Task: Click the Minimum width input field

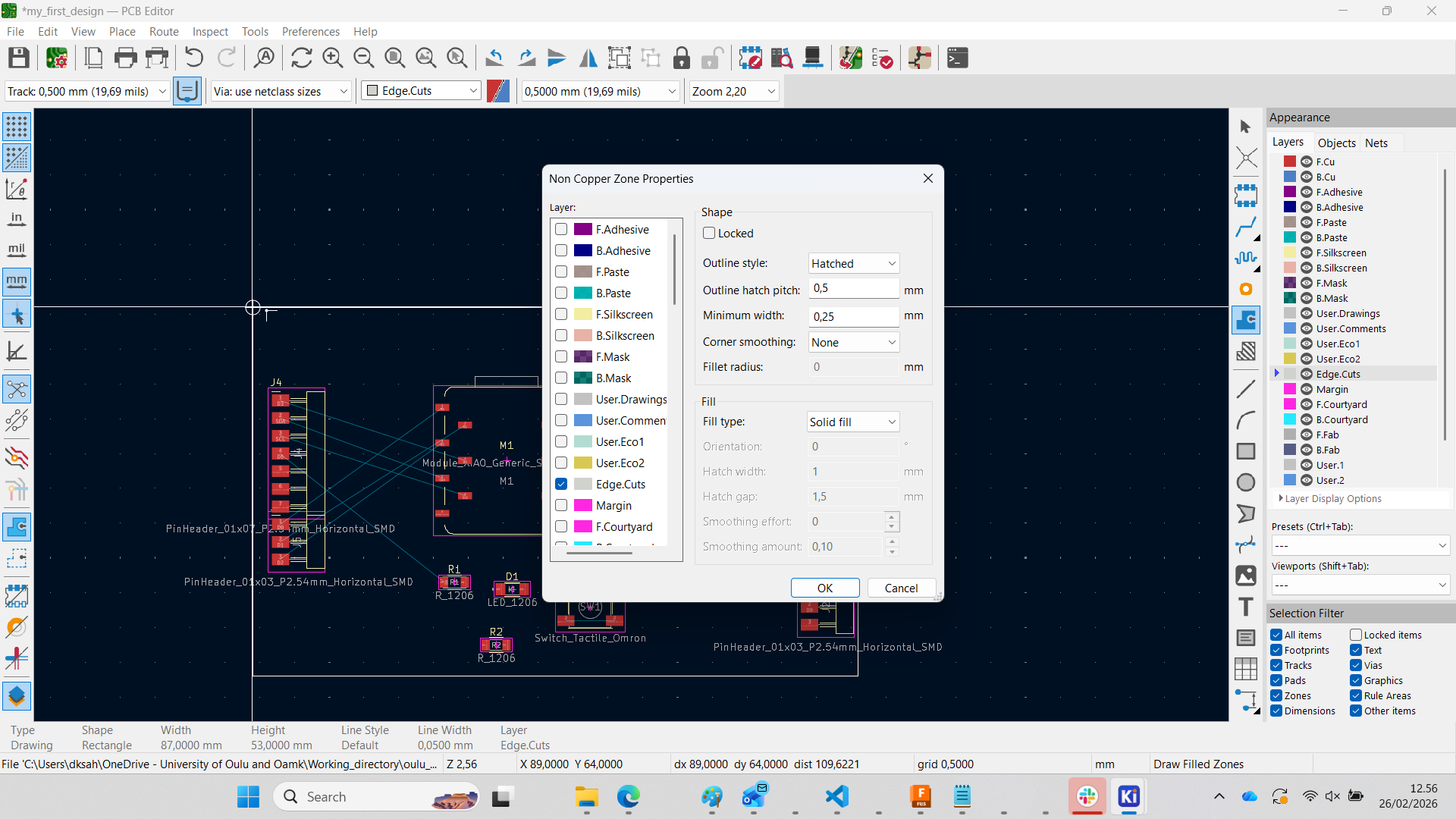Action: pyautogui.click(x=853, y=316)
